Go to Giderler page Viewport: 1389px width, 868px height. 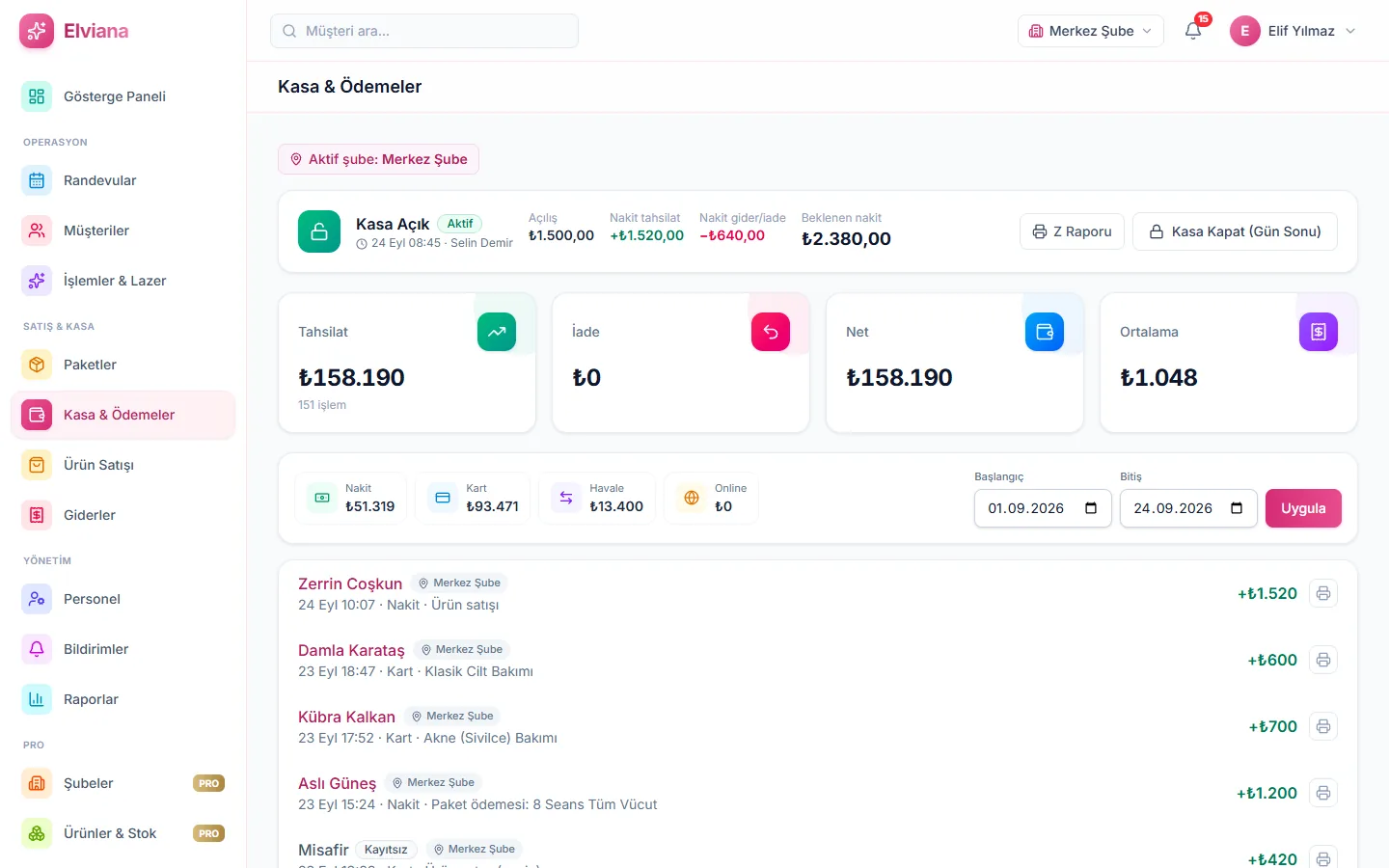click(x=123, y=515)
